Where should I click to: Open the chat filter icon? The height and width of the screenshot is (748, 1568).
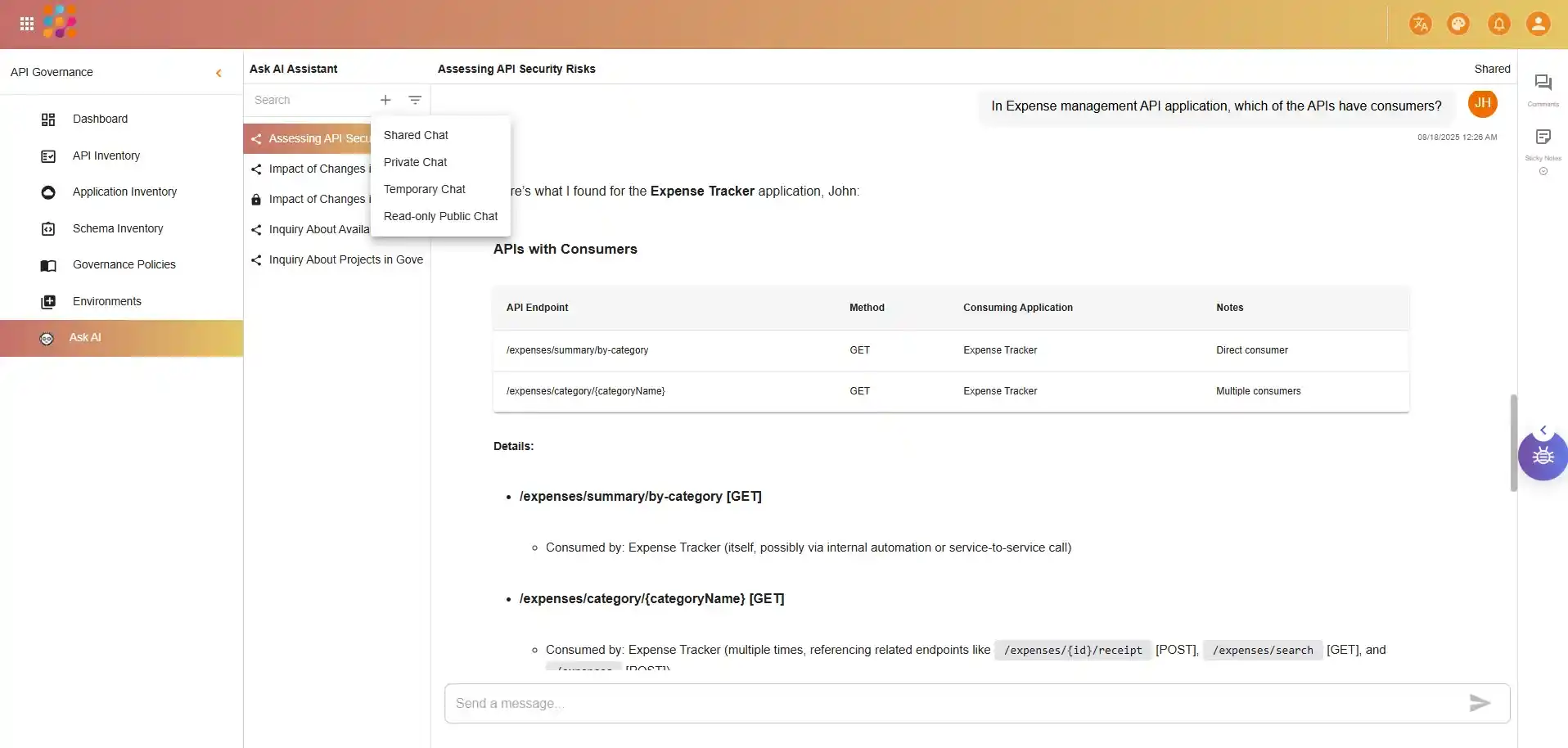click(415, 100)
